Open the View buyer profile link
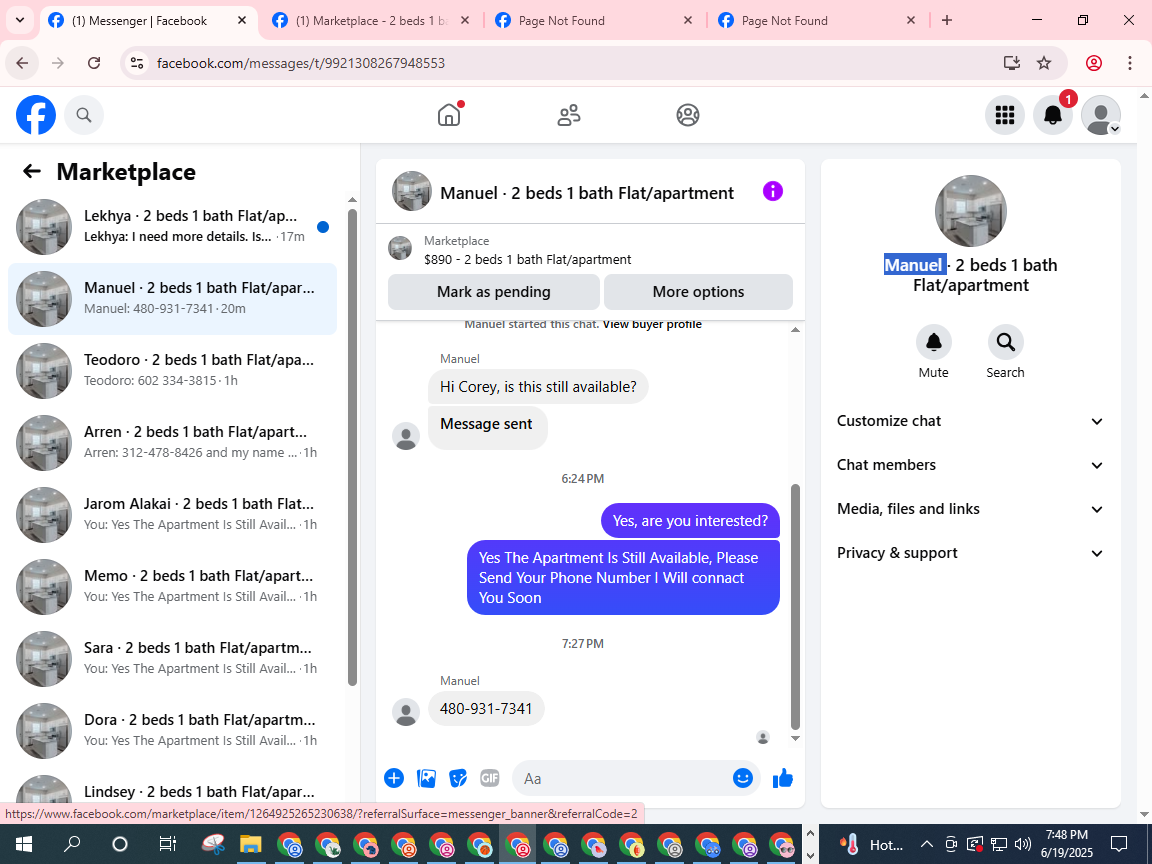The image size is (1152, 864). (652, 325)
